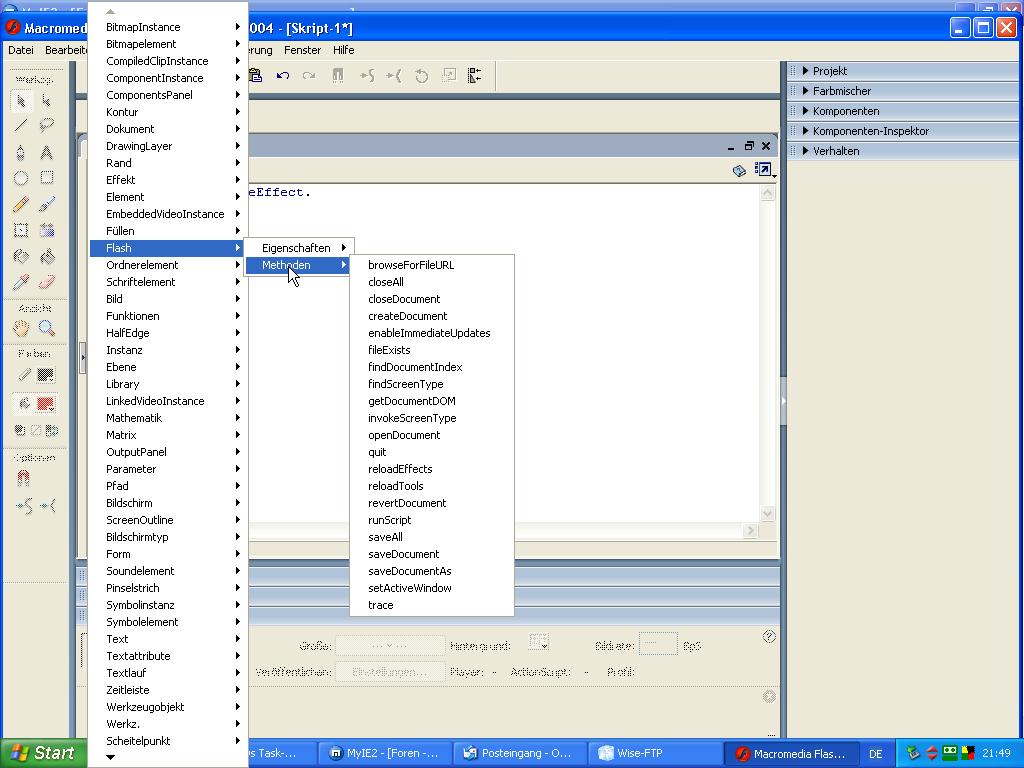Screen dimensions: 1024x768
Task: Toggle the Snap to Objects magnet option
Action: (23, 479)
